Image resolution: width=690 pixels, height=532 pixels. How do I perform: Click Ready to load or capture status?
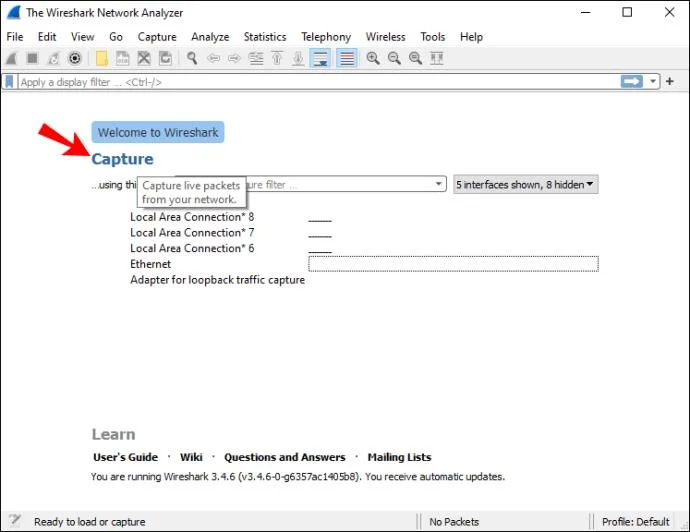point(90,522)
